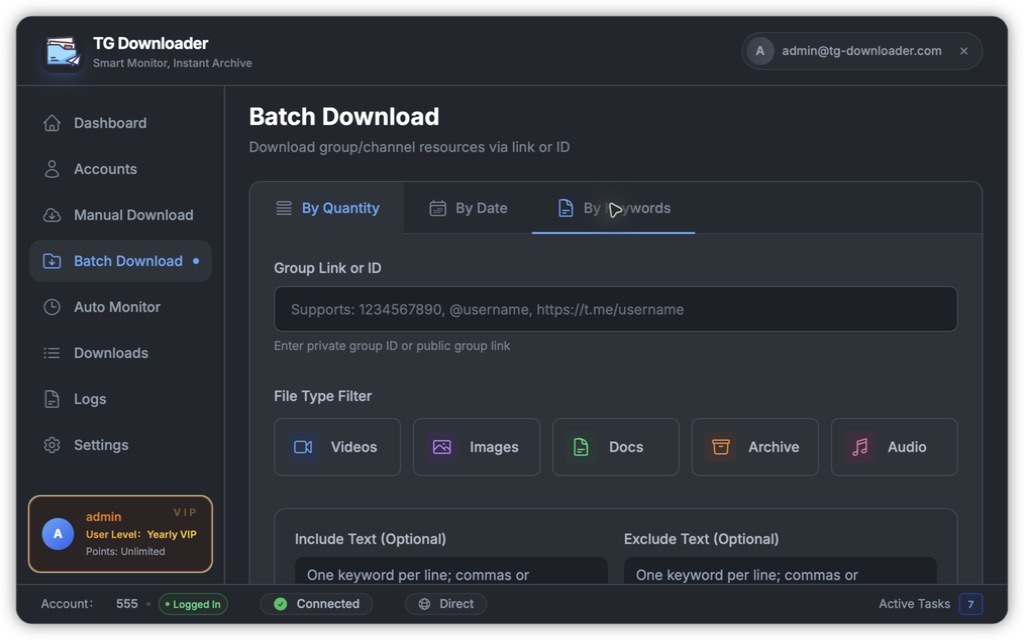Viewport: 1024px width, 640px height.
Task: Toggle the Archive file type filter
Action: pos(754,447)
